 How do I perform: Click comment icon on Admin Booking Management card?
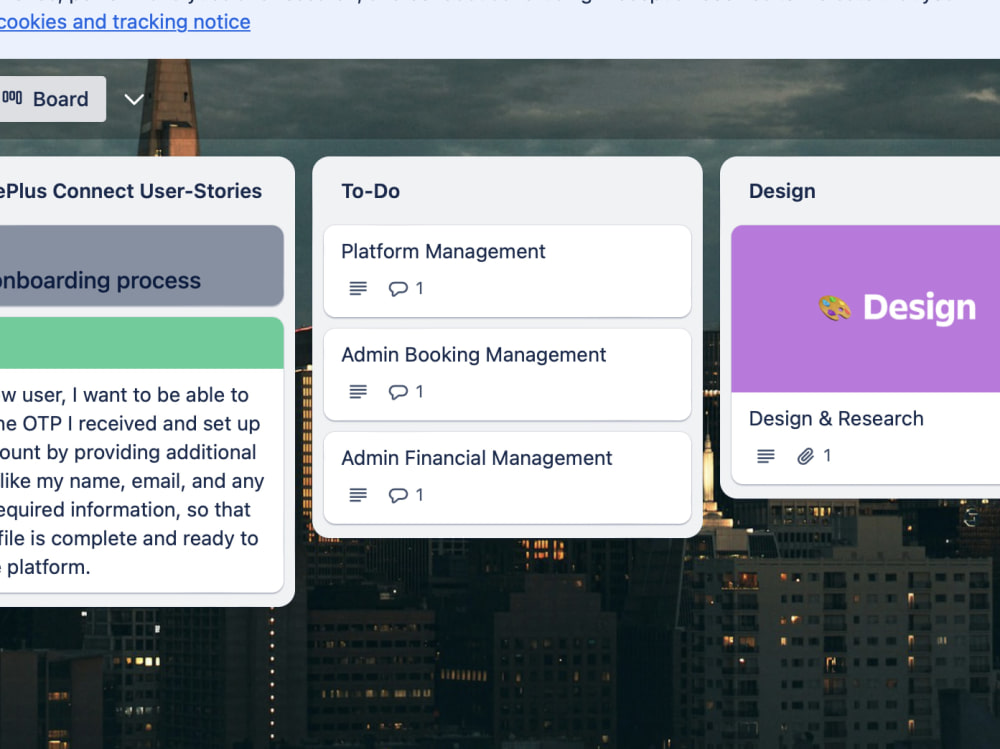[398, 392]
